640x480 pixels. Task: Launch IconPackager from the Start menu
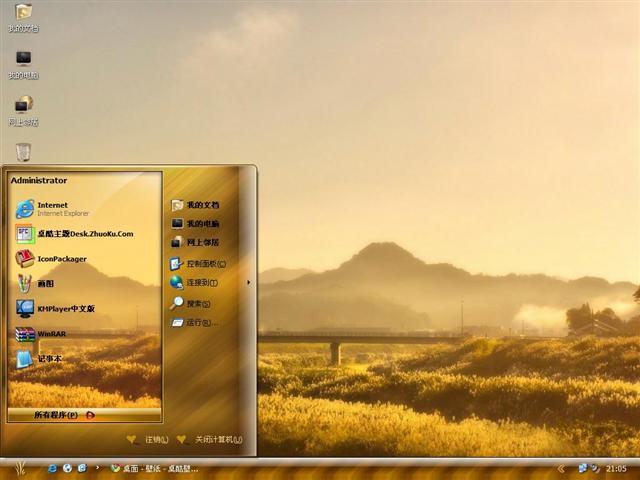(x=60, y=259)
